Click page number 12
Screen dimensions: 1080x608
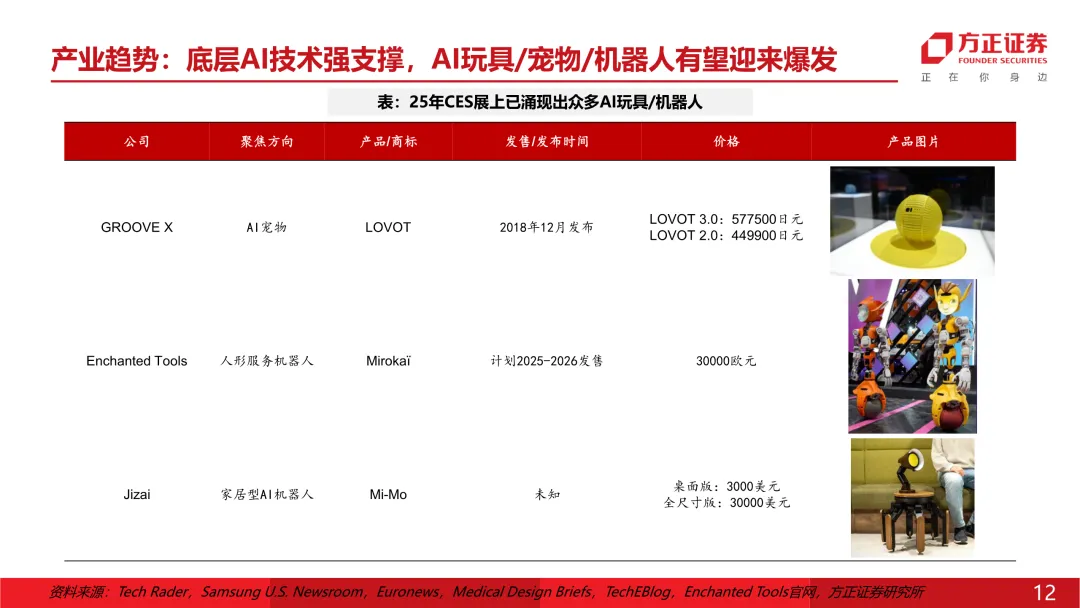[1044, 592]
